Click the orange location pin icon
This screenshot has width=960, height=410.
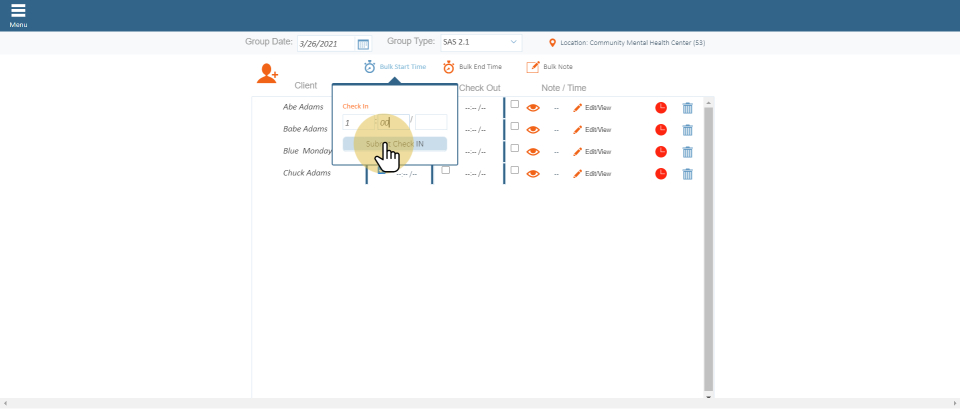coord(553,43)
